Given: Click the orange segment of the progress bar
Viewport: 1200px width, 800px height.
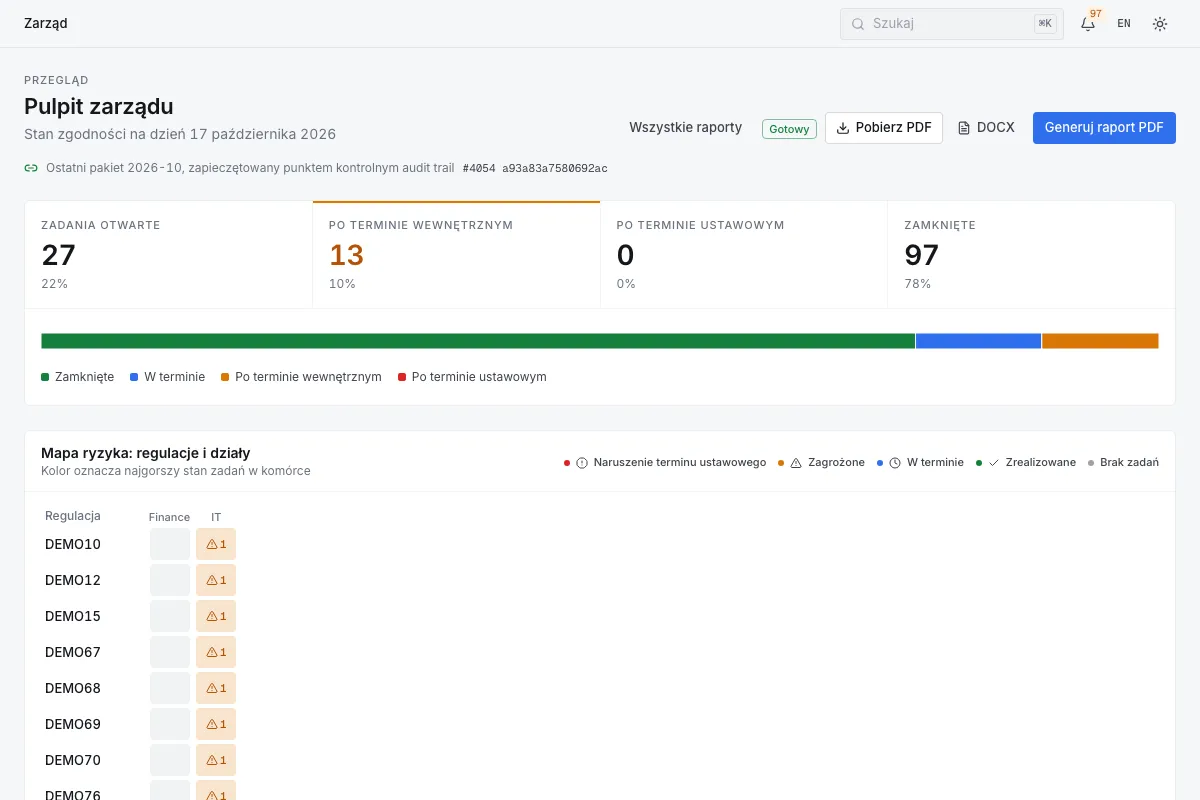Looking at the screenshot, I should point(1100,341).
